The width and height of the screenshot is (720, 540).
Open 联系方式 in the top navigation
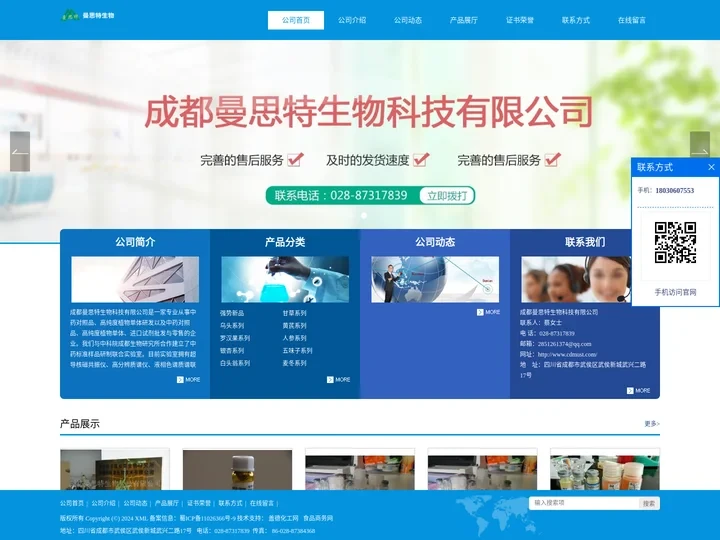coord(576,20)
